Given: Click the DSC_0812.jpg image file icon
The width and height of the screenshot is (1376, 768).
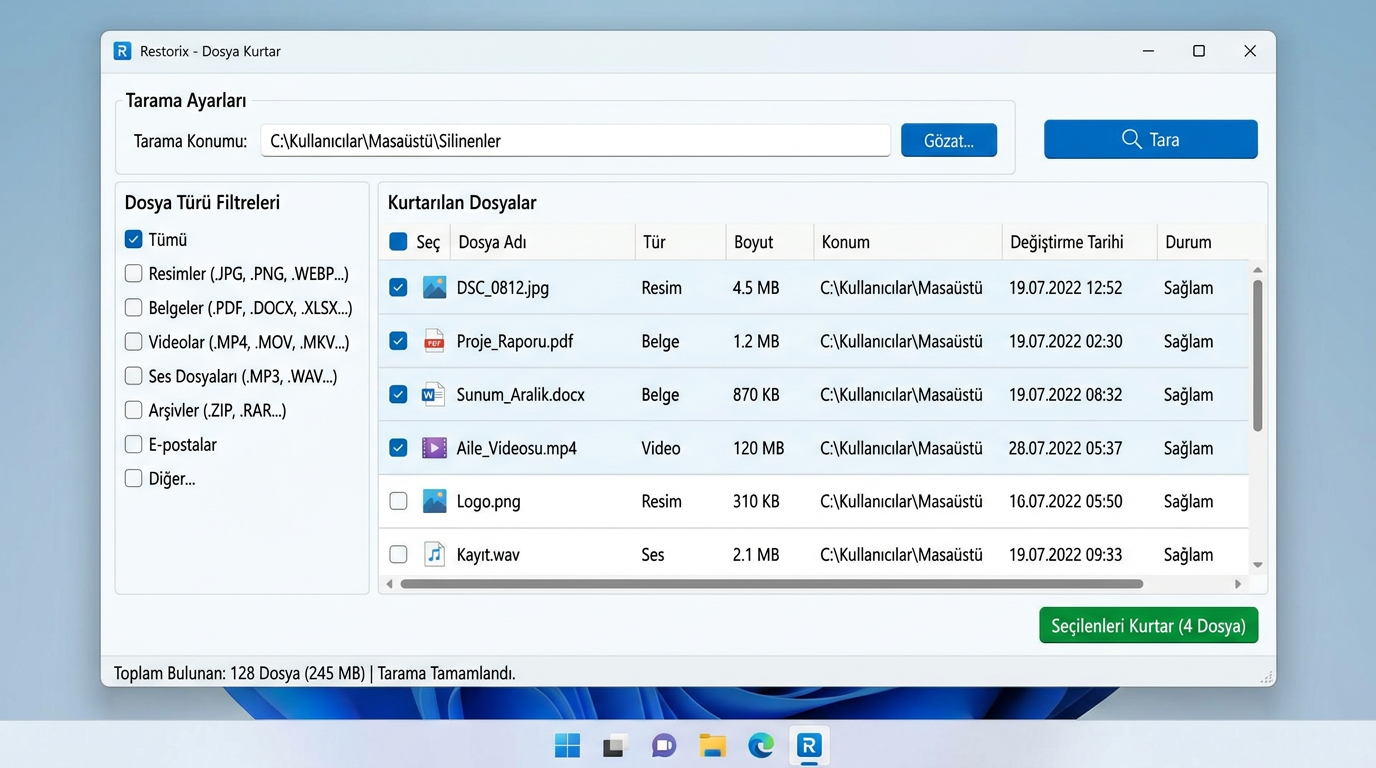Looking at the screenshot, I should 434,288.
